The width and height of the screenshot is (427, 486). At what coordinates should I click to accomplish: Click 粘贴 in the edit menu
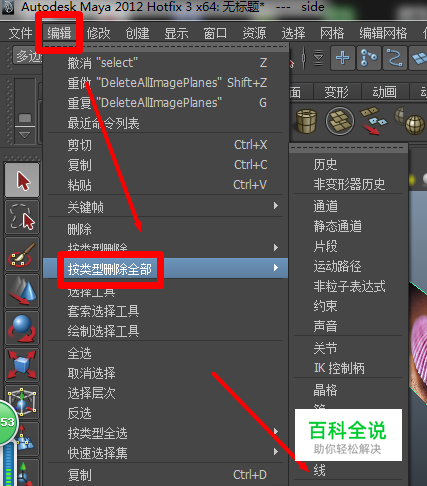tap(165, 185)
